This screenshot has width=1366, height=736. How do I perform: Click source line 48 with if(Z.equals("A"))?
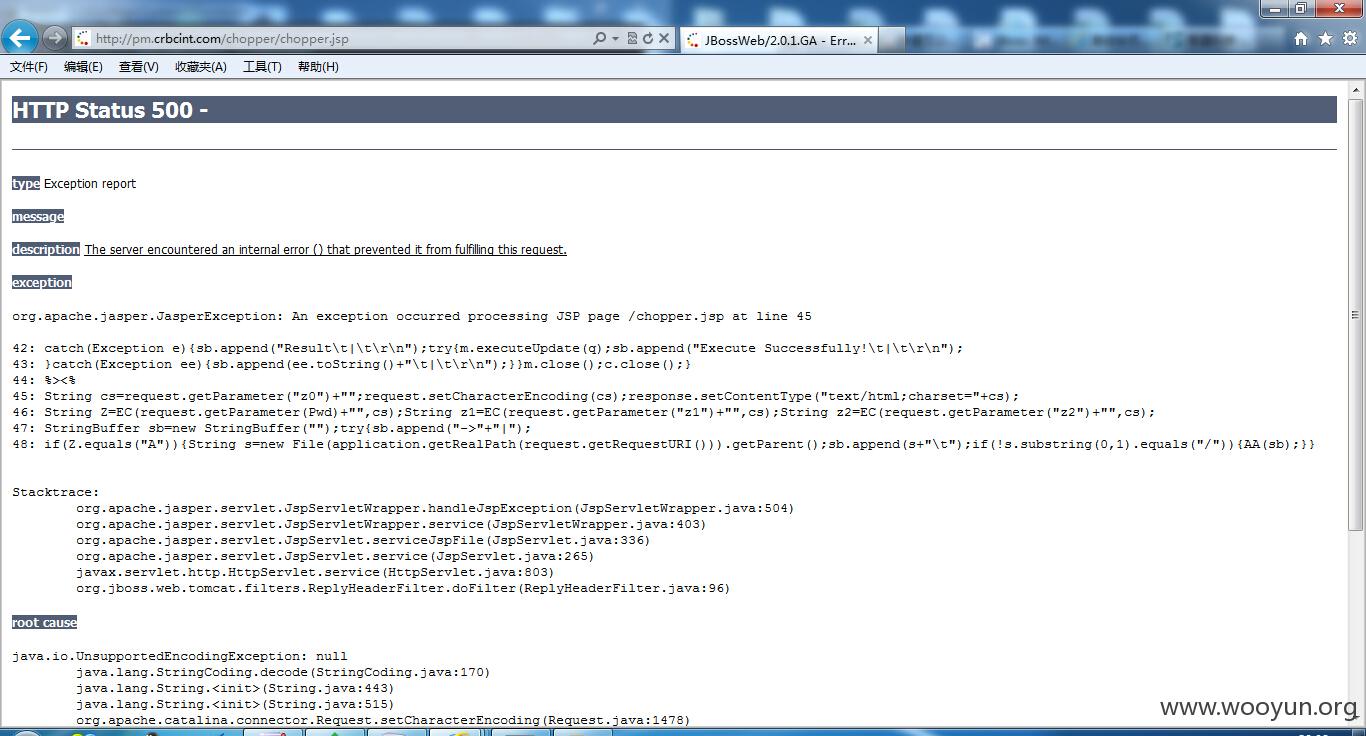point(664,444)
